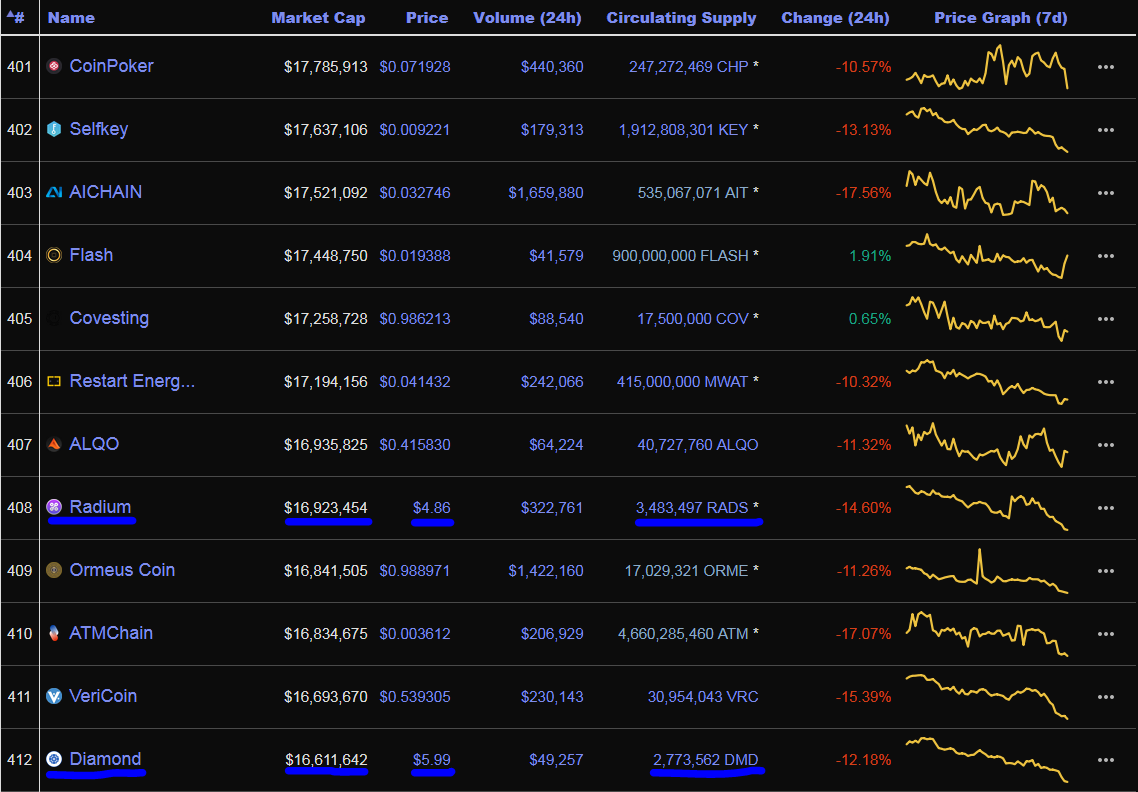Click Ormeus Coin volume $1,422,160

point(546,571)
